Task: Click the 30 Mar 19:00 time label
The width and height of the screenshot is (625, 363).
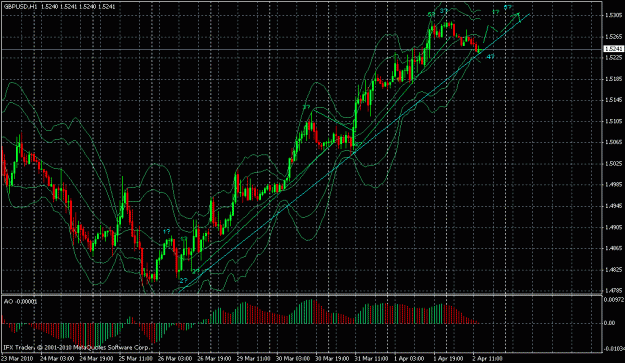Action: [x=332, y=358]
